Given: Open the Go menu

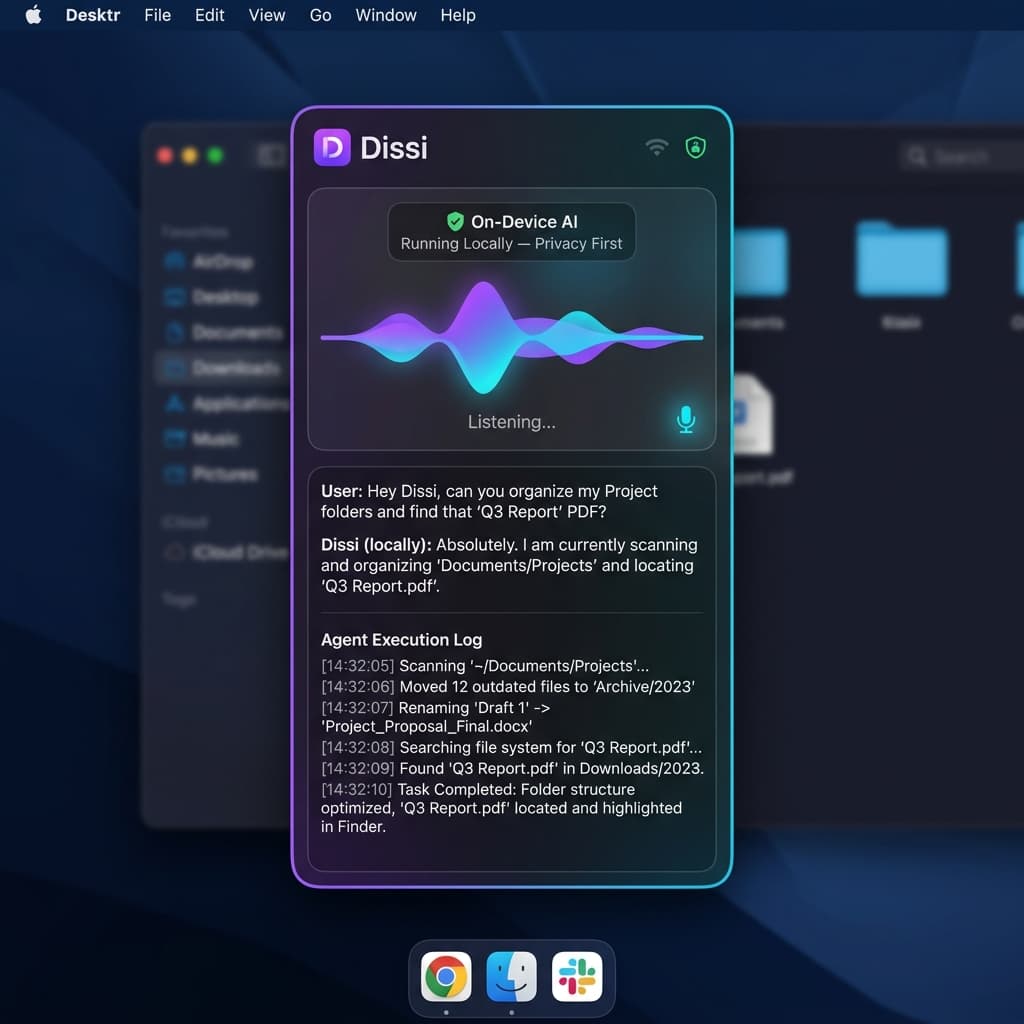Looking at the screenshot, I should click(x=320, y=15).
